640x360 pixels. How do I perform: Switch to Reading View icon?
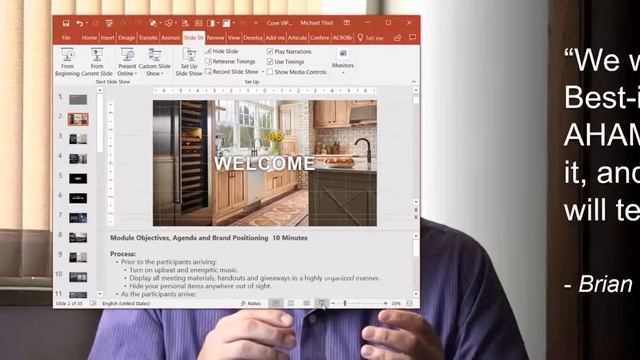[307, 303]
